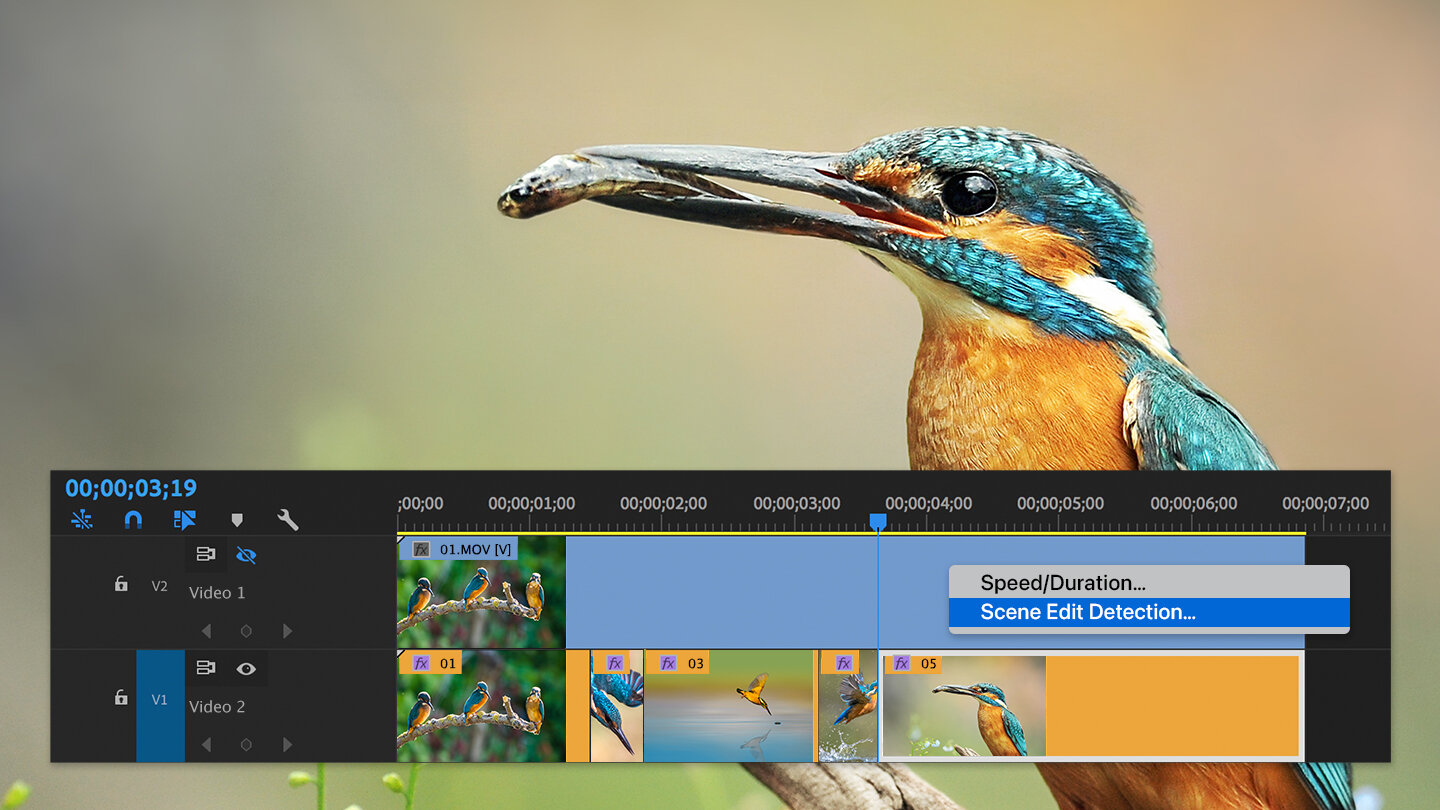This screenshot has width=1440, height=810.
Task: Add keyframe on Video 1 track
Action: [x=246, y=631]
